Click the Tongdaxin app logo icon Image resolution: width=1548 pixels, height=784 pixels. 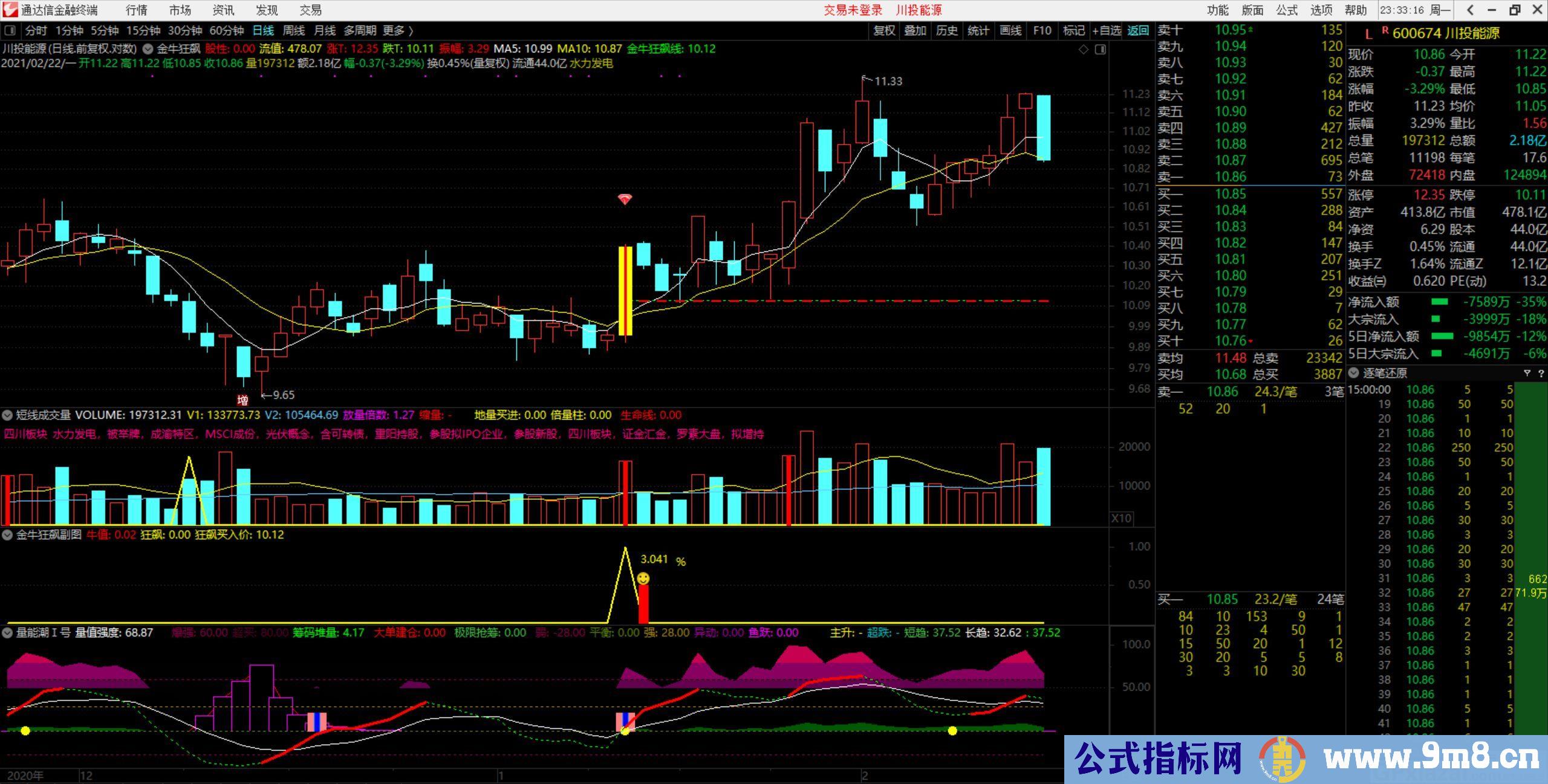tap(9, 10)
